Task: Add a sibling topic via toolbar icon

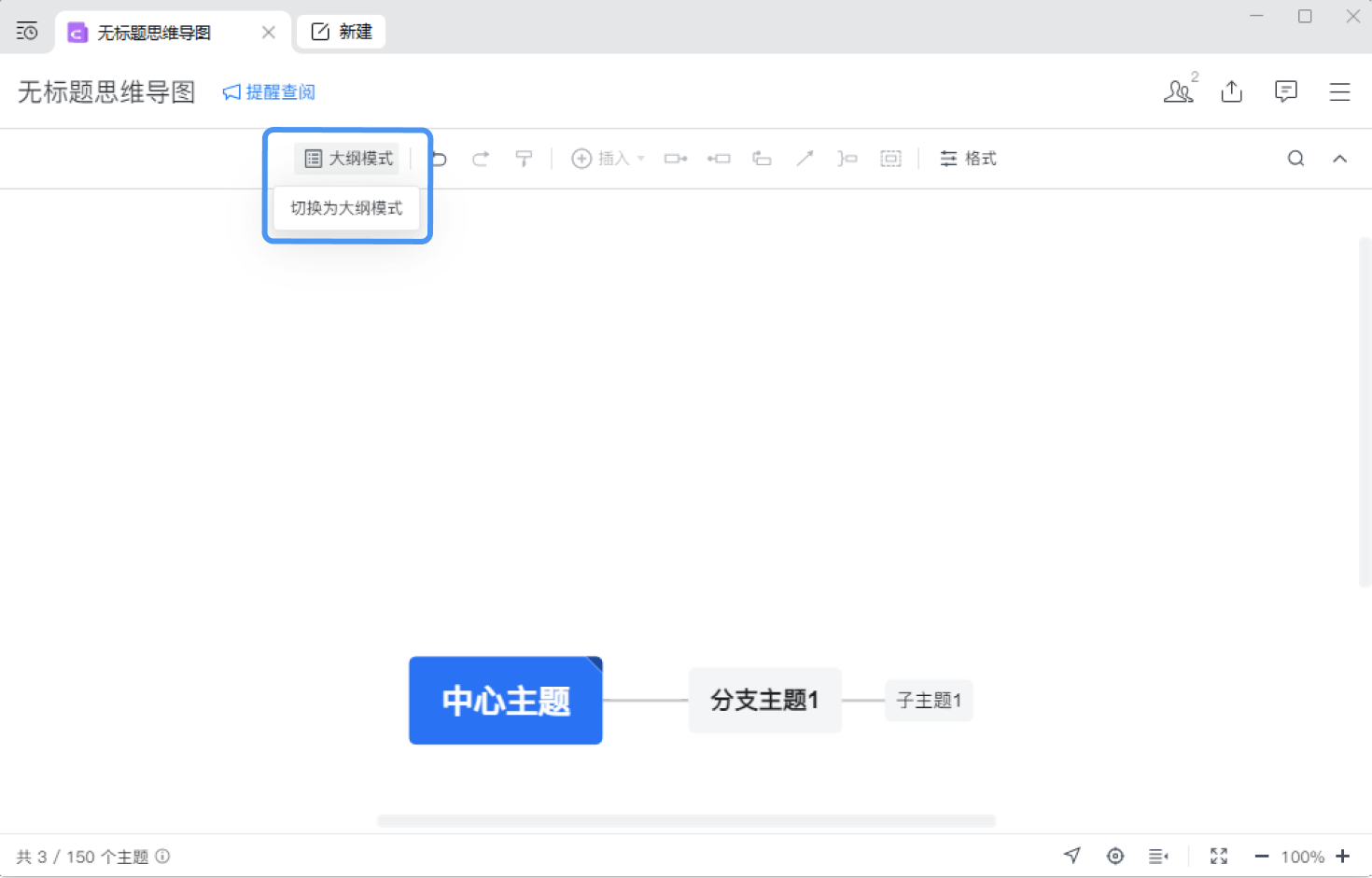Action: click(762, 159)
